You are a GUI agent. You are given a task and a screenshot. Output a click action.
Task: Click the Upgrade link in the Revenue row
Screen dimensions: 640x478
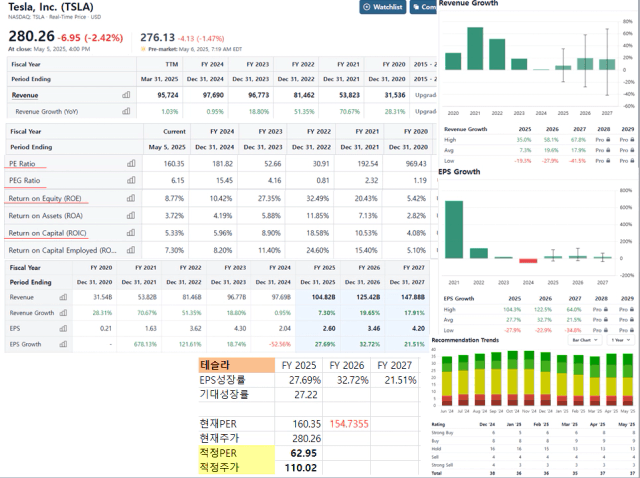coord(426,95)
